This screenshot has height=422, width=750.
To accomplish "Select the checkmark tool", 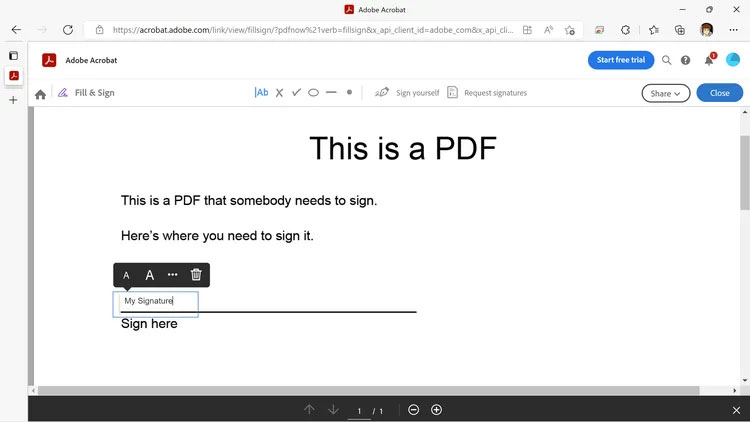I will coord(296,93).
